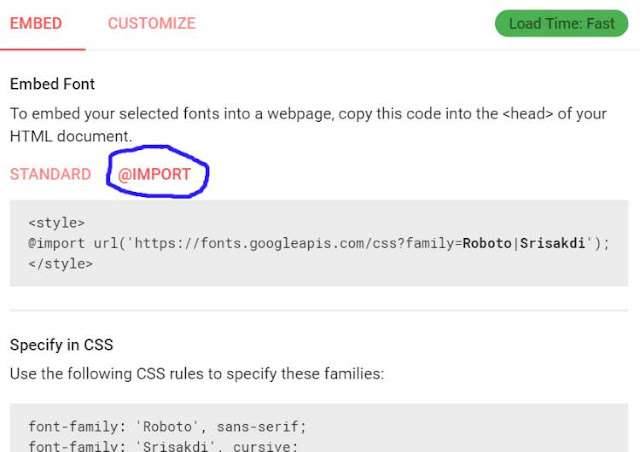Viewport: 640px width, 452px height.
Task: Click the opening <style> tag line
Action: point(57,223)
